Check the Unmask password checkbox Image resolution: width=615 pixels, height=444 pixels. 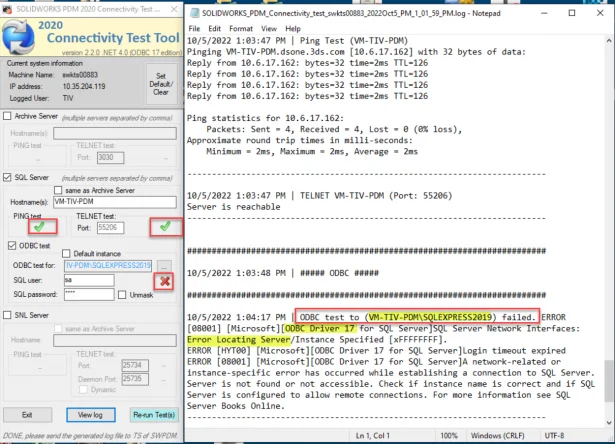coord(123,295)
